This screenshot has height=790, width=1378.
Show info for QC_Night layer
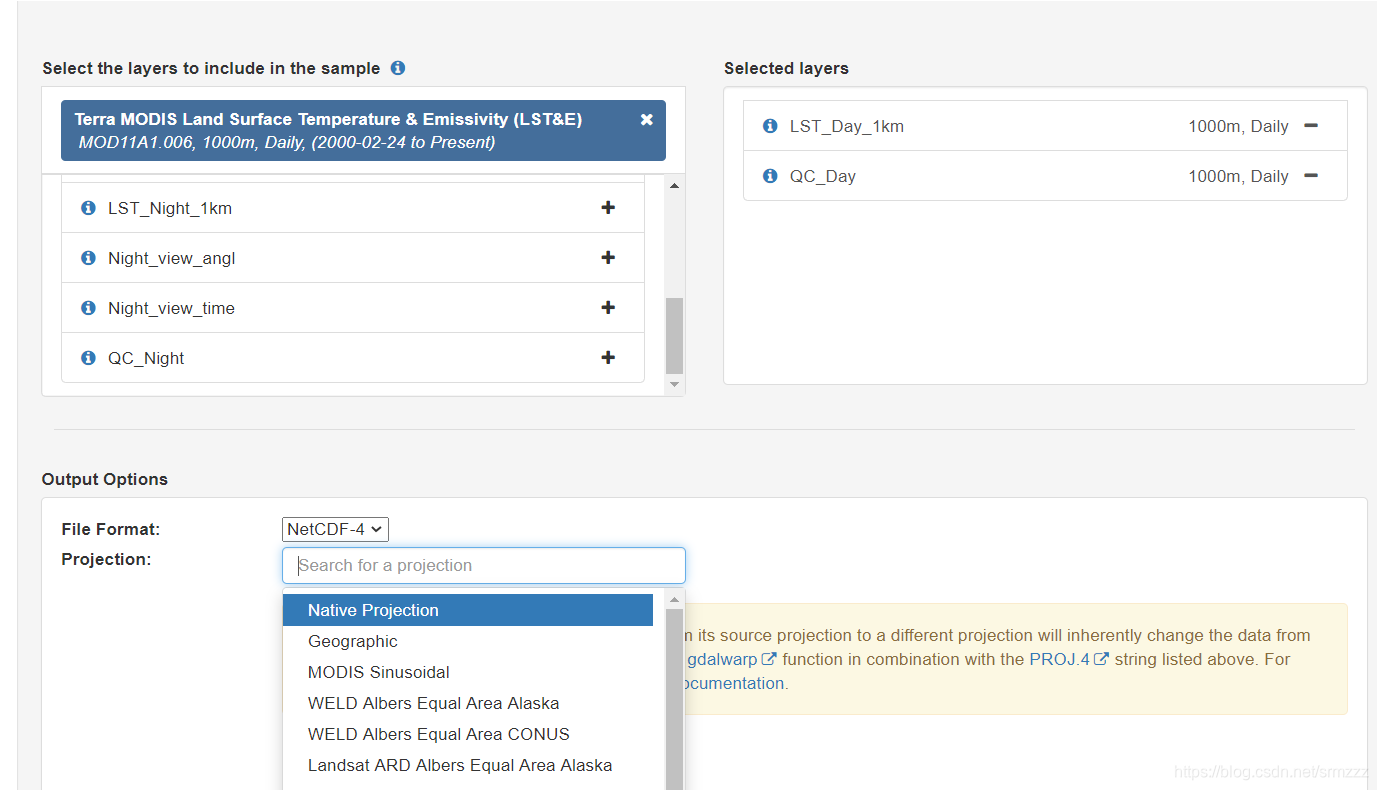(x=88, y=358)
